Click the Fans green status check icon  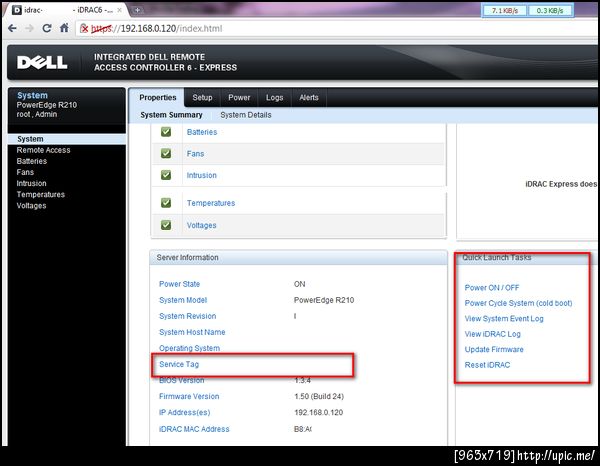click(166, 153)
